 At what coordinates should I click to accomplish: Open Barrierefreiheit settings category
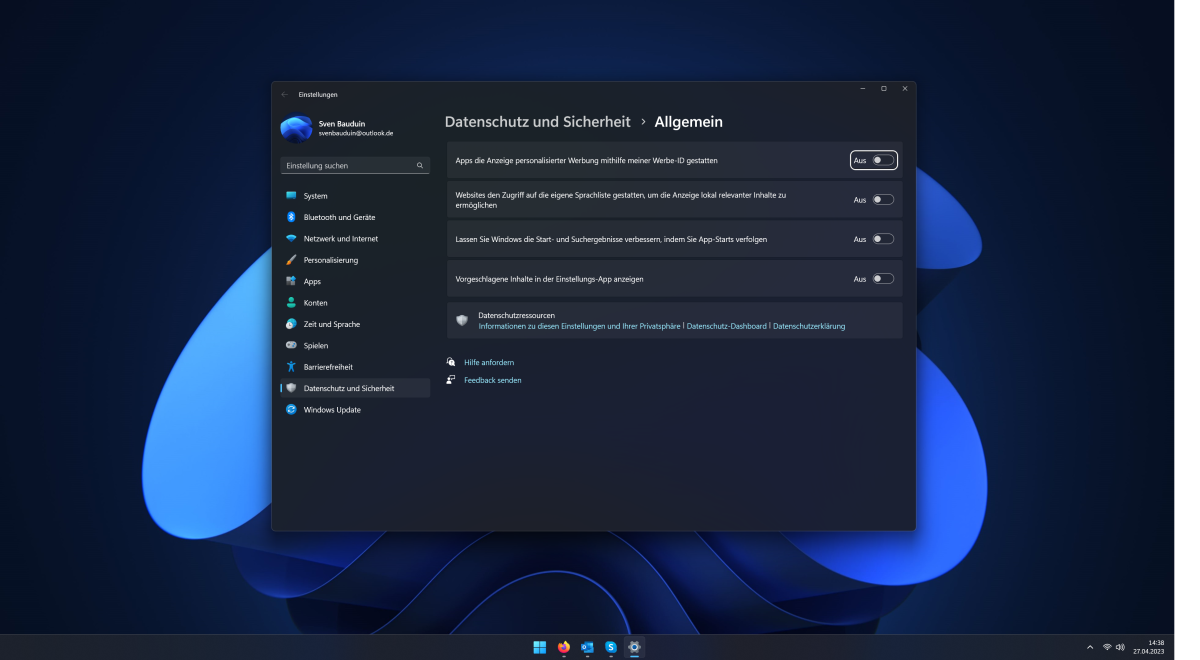355,367
